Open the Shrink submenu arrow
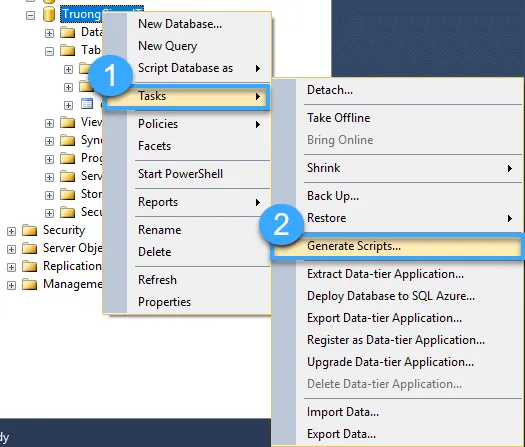Image resolution: width=525 pixels, height=447 pixels. (x=510, y=168)
